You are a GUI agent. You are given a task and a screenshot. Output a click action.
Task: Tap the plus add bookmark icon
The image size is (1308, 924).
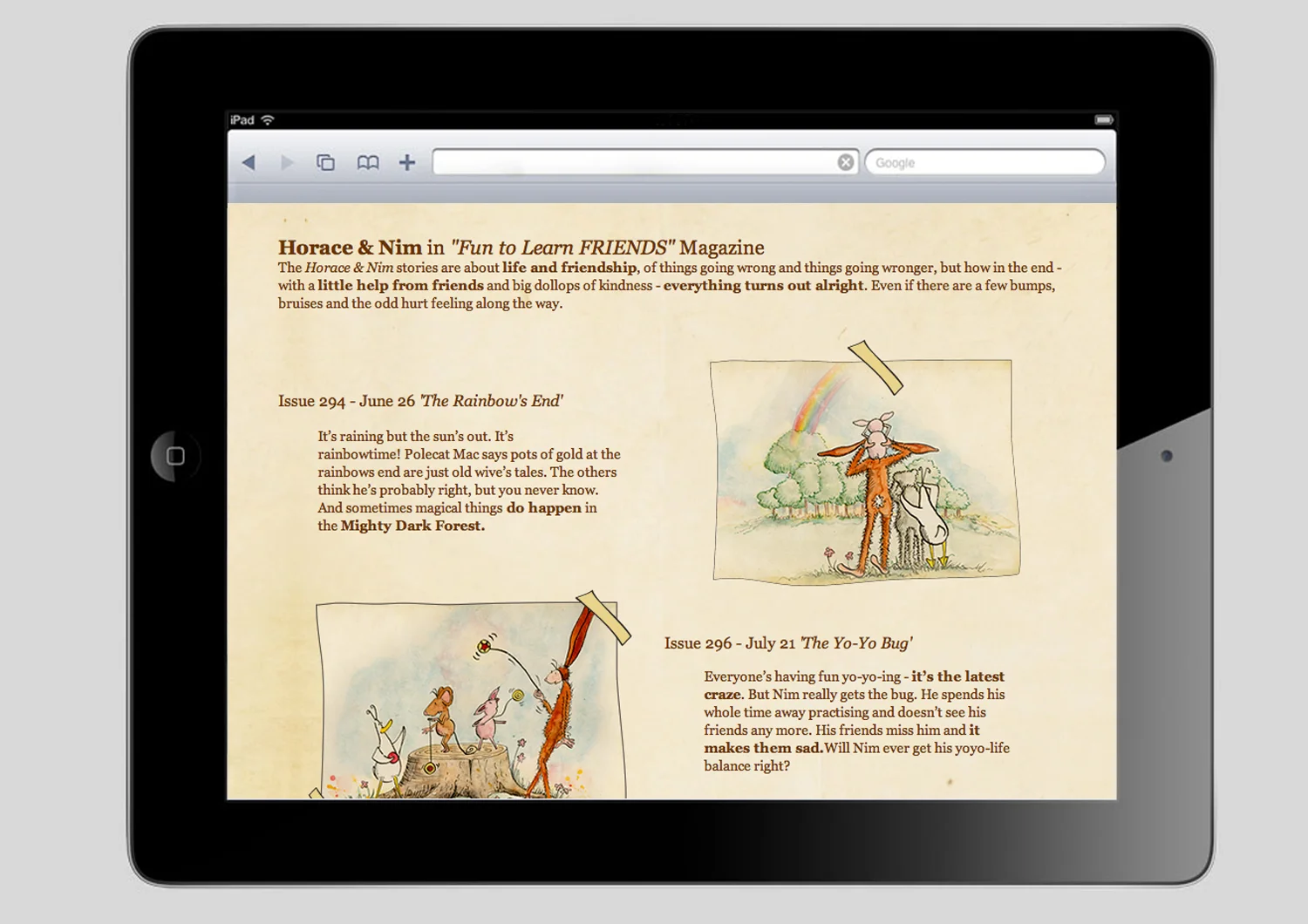[407, 162]
